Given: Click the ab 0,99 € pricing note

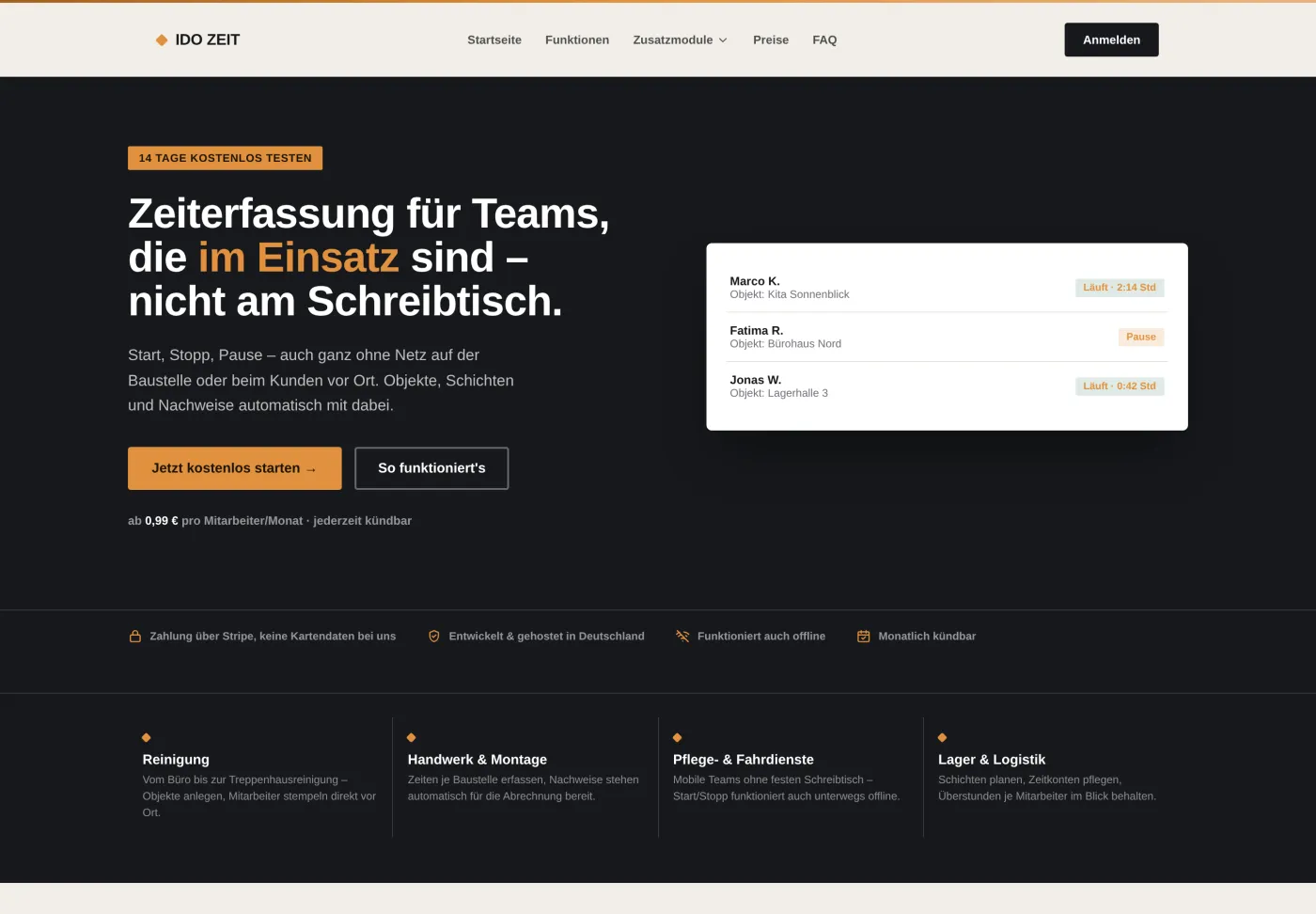Looking at the screenshot, I should click(x=270, y=521).
